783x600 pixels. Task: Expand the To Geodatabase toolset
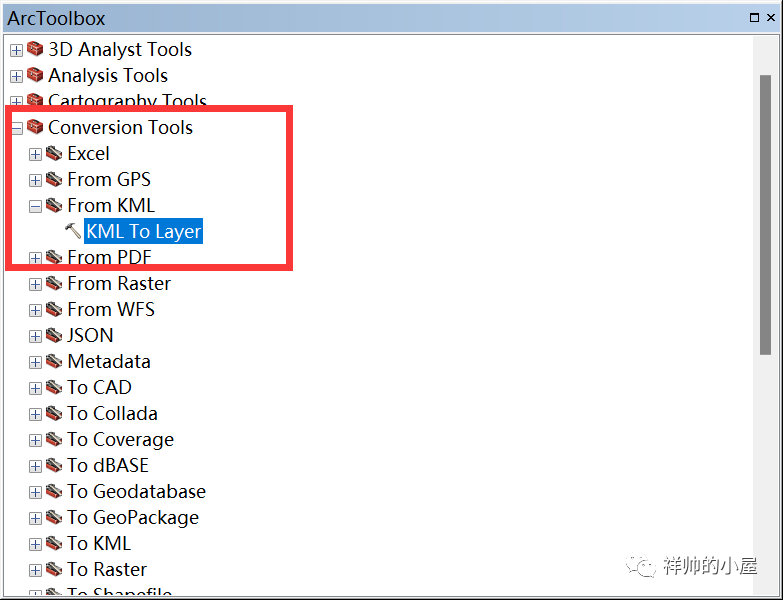(35, 493)
